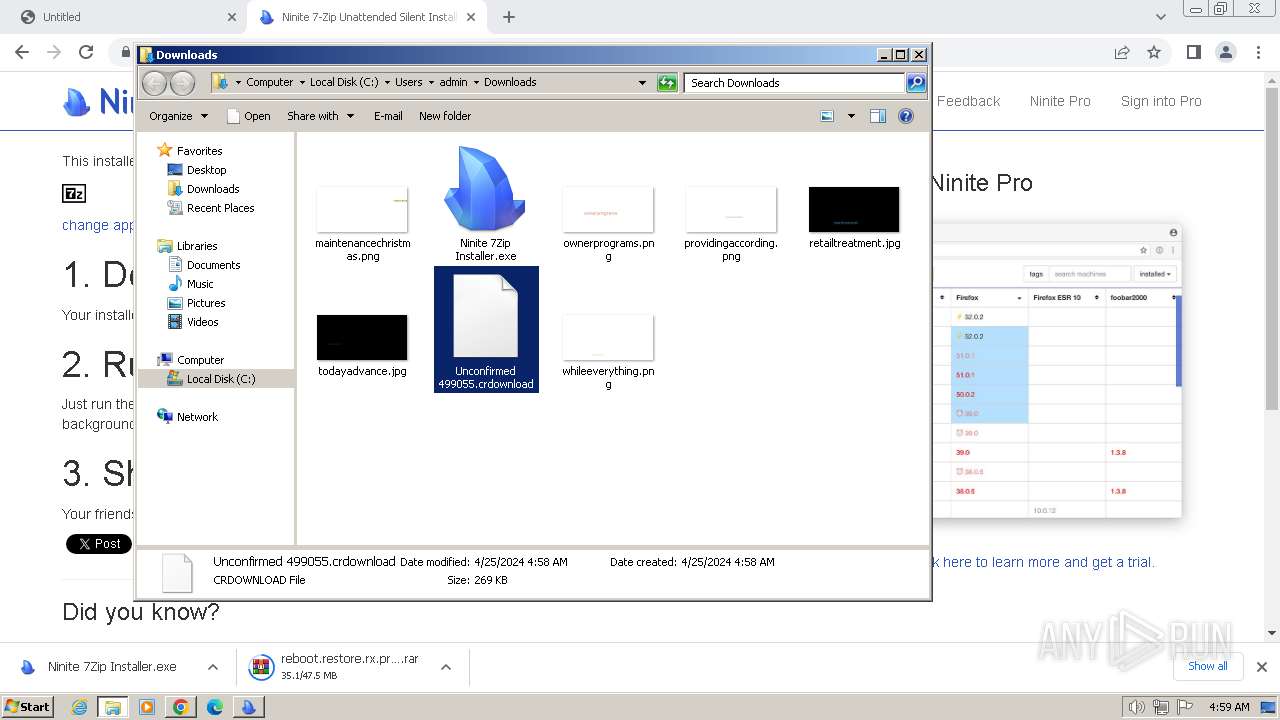
Task: Select the Unconfirmed 499055.crdownload file
Action: point(486,329)
